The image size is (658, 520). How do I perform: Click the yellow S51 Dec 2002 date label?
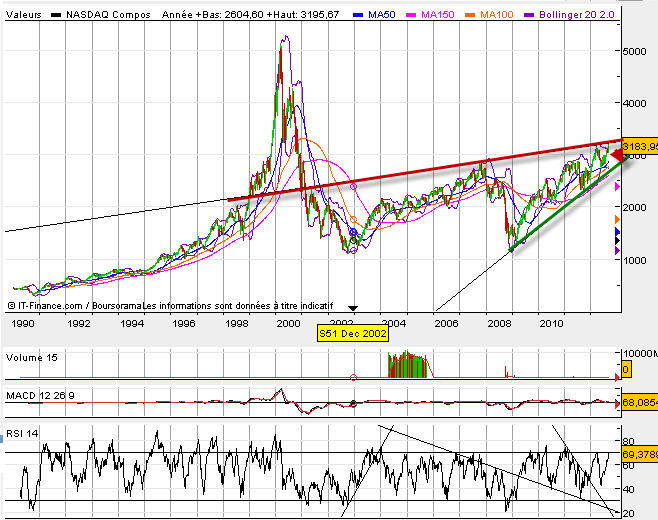[352, 332]
